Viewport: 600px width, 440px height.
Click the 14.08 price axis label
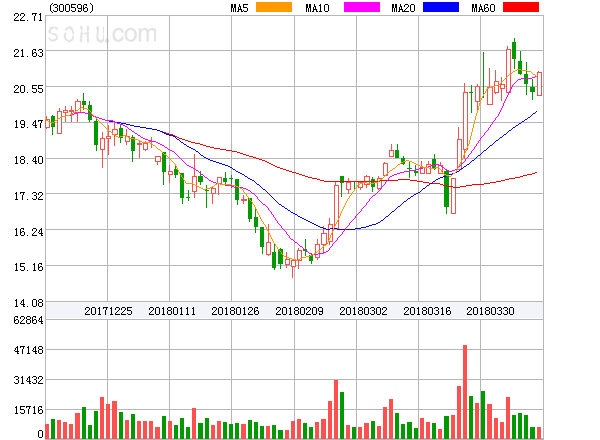pos(28,303)
